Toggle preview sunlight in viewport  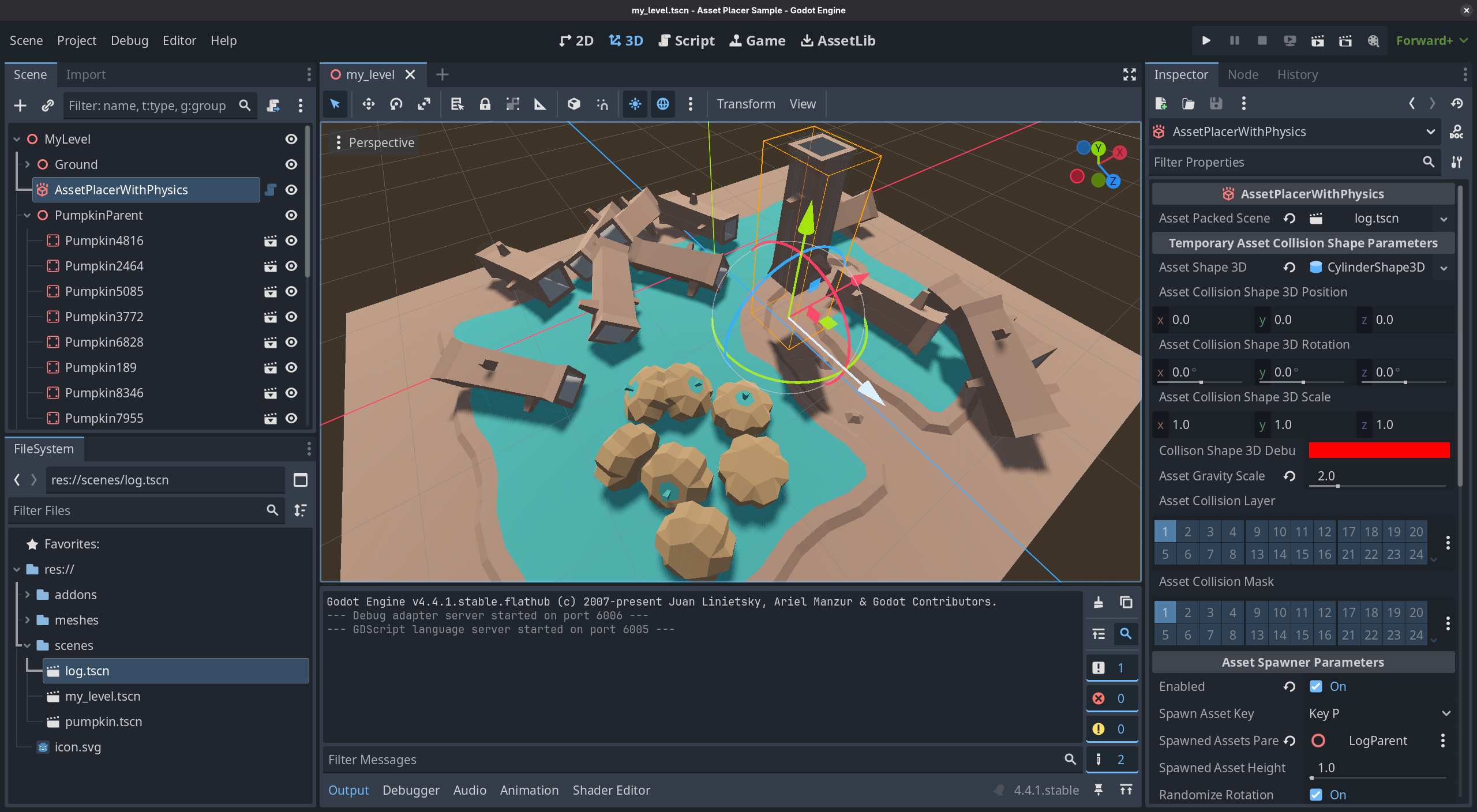tap(635, 104)
